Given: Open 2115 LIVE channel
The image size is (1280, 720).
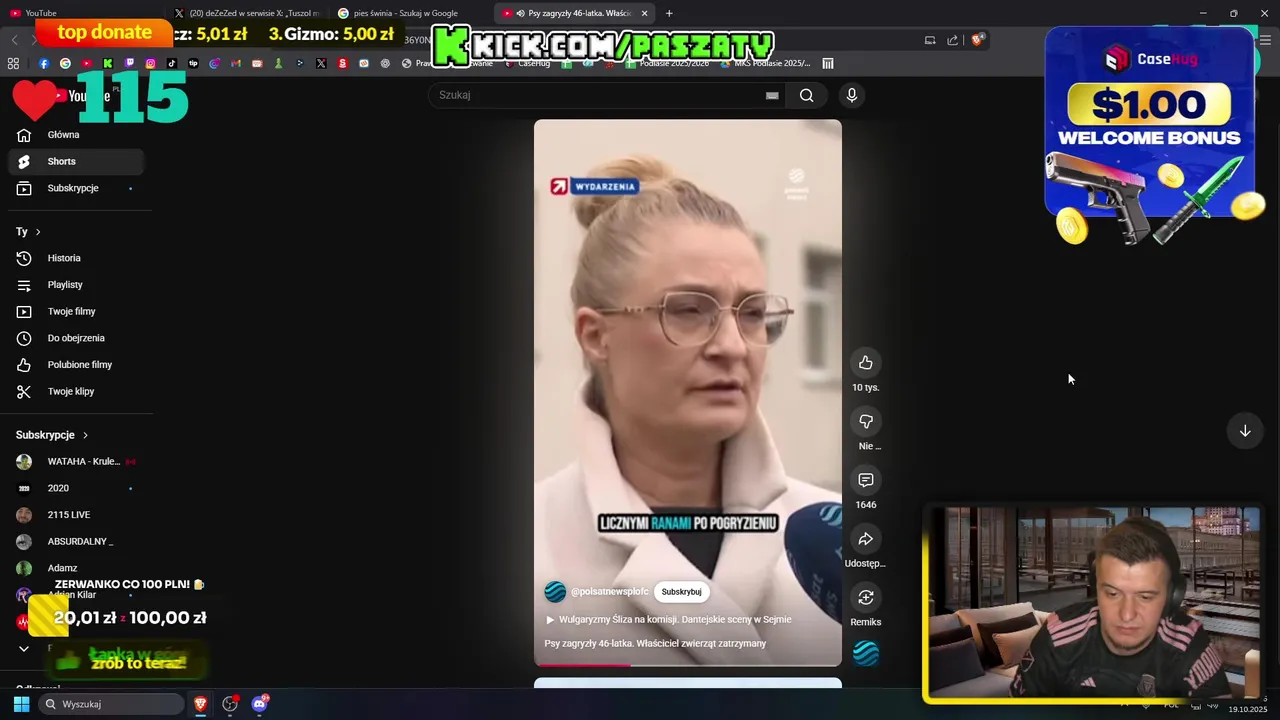Looking at the screenshot, I should (76, 515).
